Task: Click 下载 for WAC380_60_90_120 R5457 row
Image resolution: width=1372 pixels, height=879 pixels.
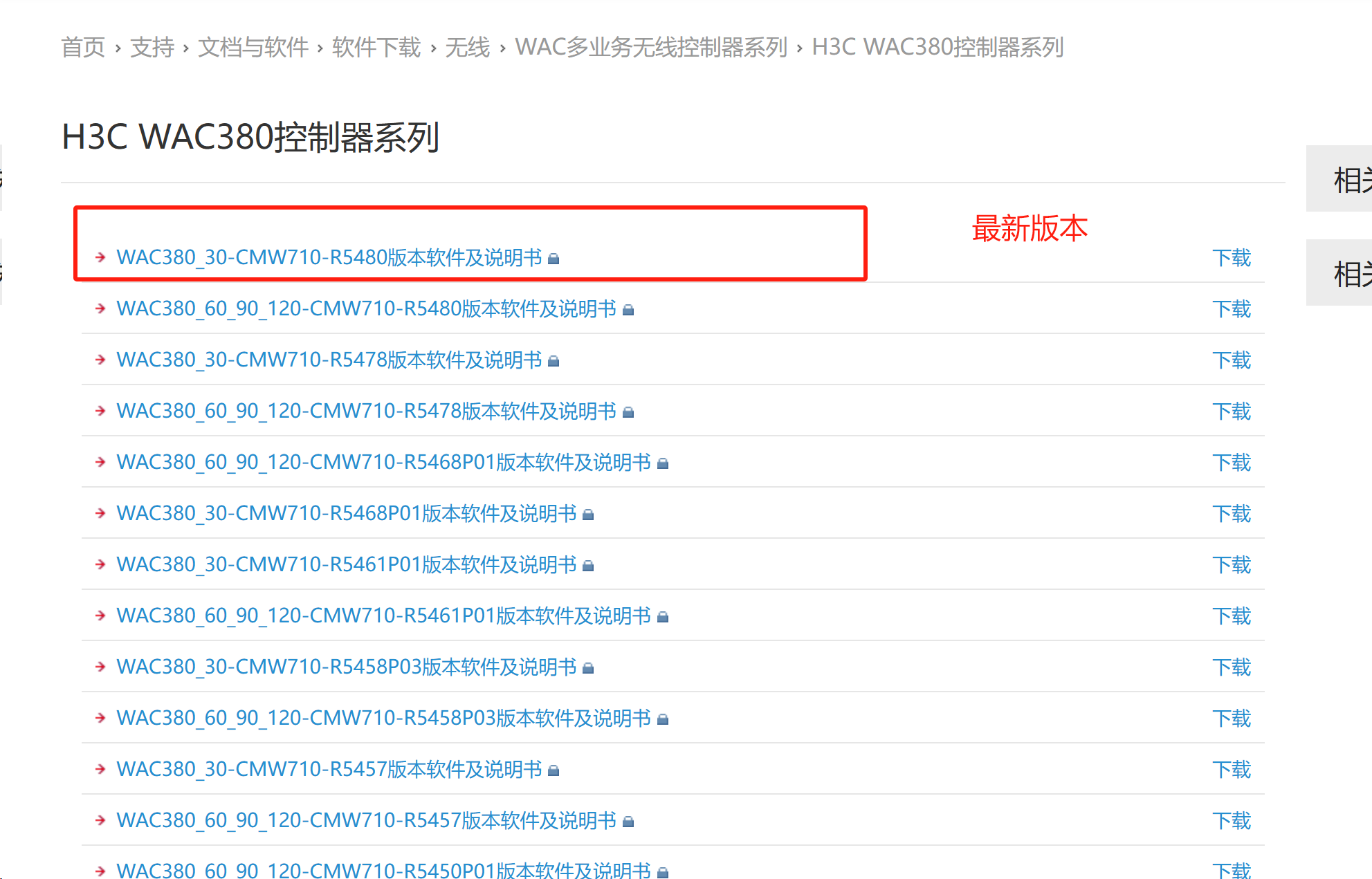Action: coord(1232,821)
